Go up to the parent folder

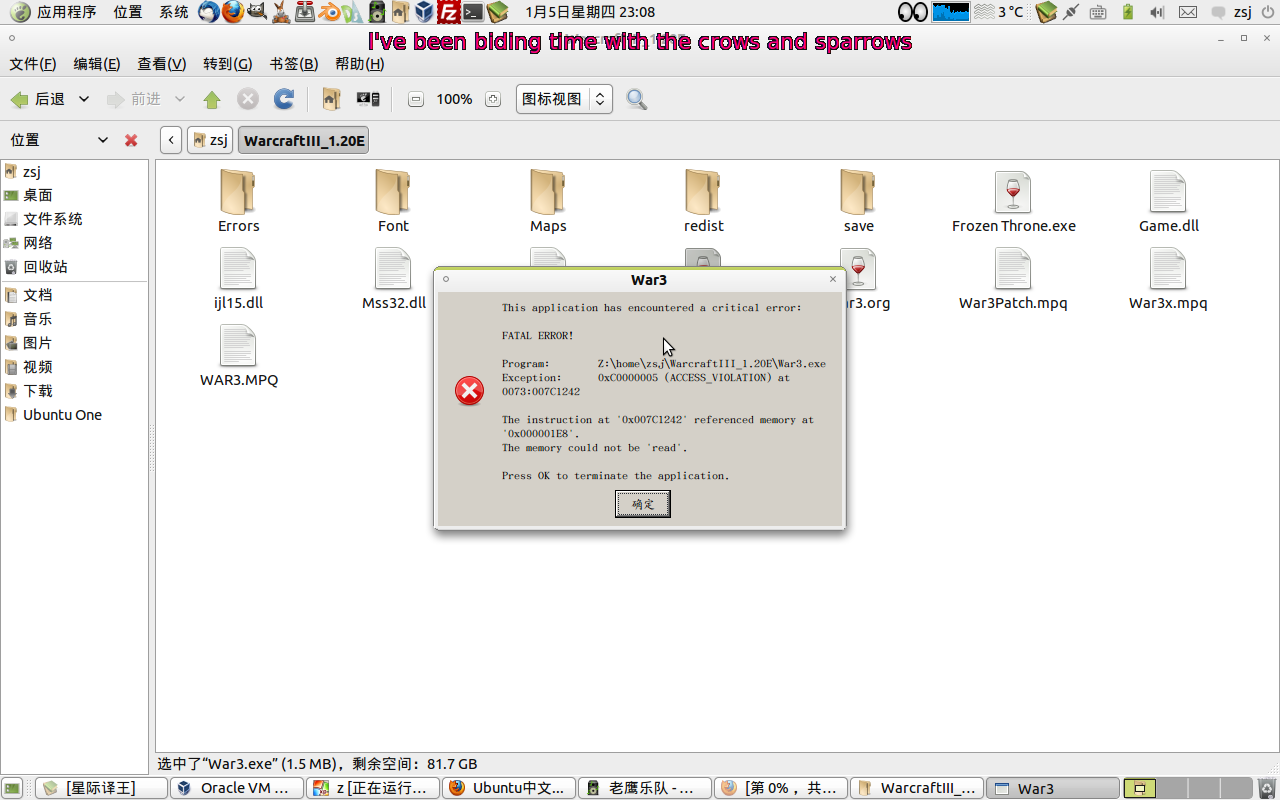click(212, 99)
